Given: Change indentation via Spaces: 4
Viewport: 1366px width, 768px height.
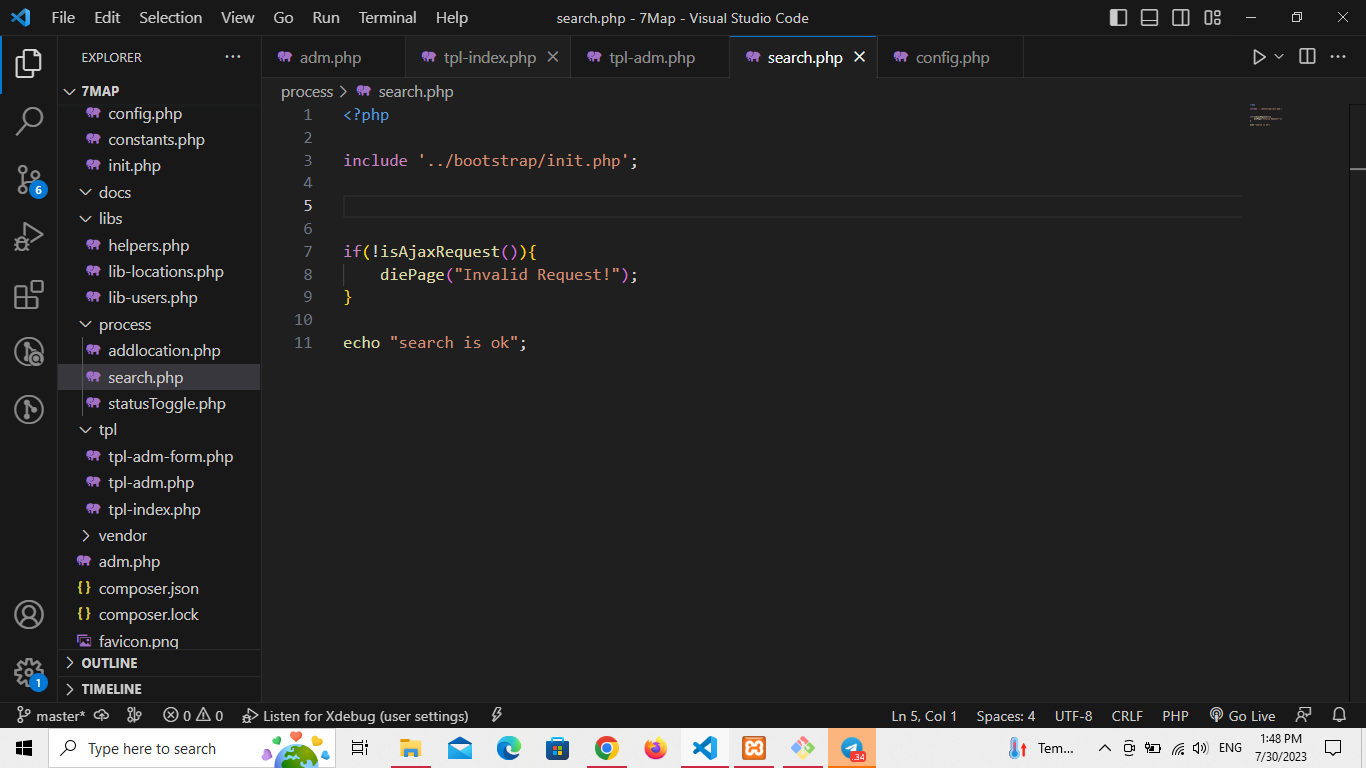Looking at the screenshot, I should click(1006, 716).
